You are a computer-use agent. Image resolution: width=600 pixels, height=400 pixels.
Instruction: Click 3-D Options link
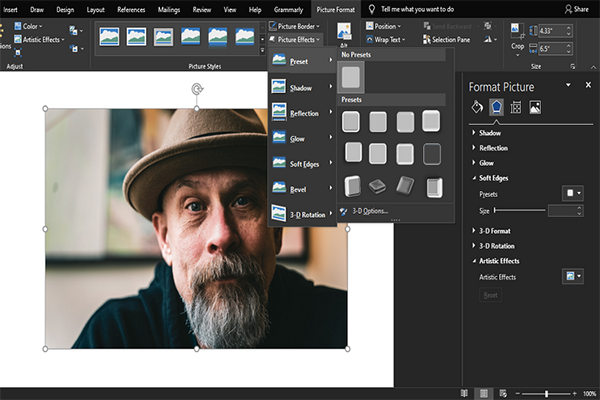(368, 211)
